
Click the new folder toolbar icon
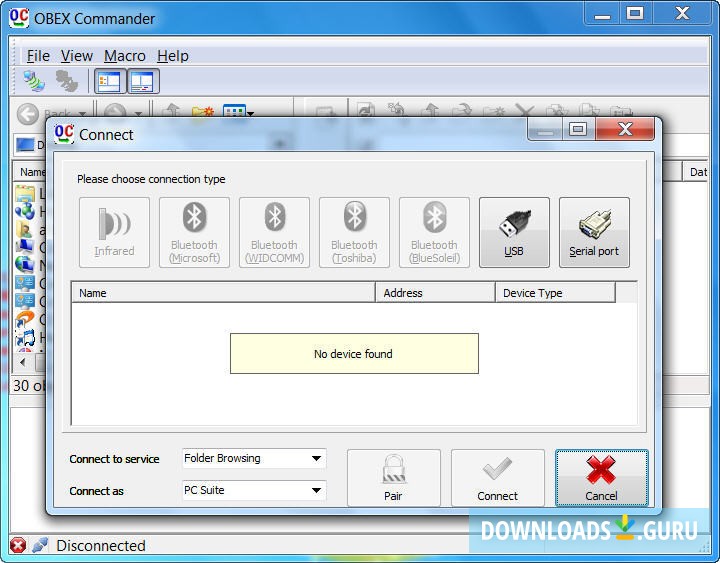pos(203,111)
